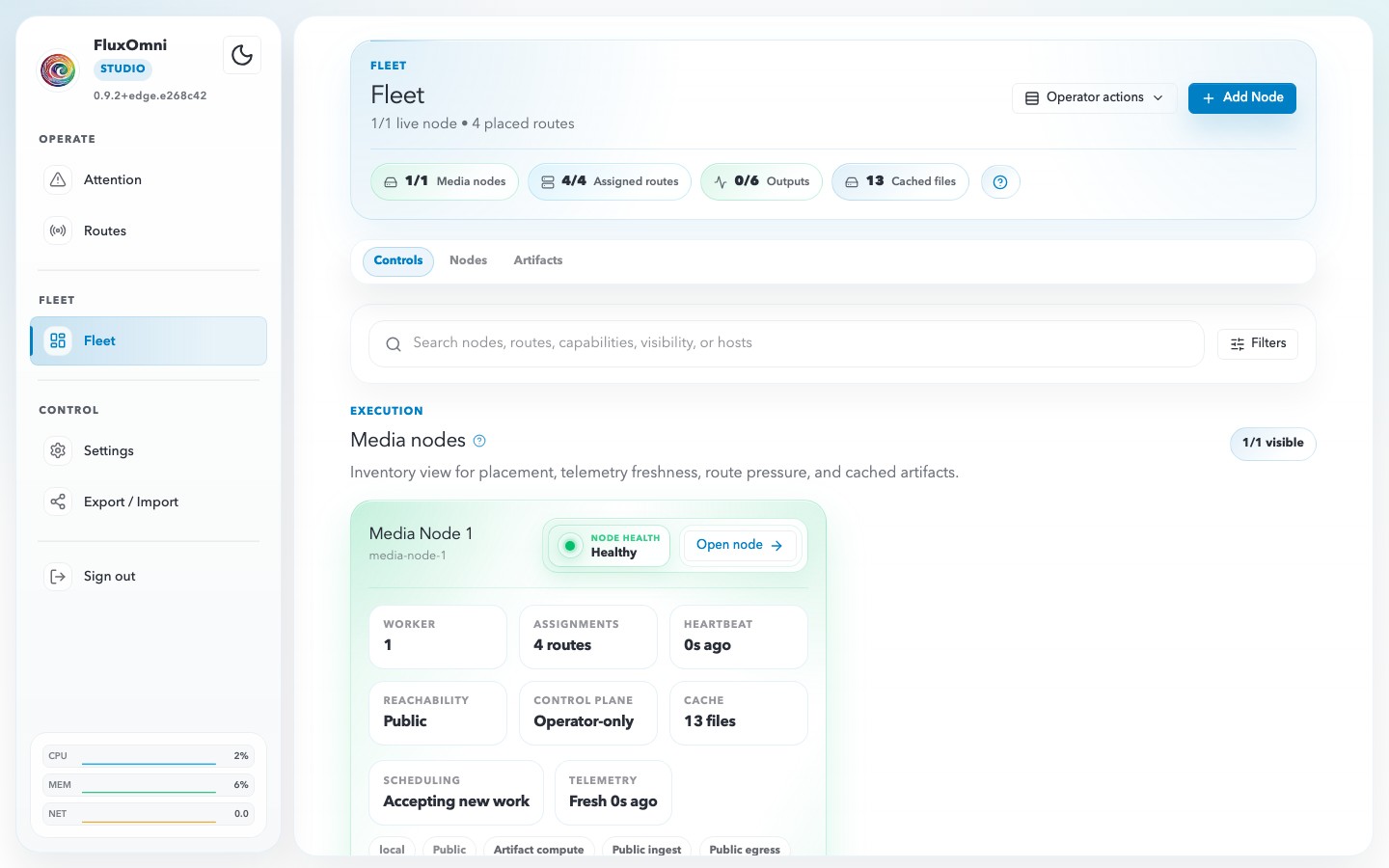Toggle dark mode with the moon icon
This screenshot has width=1389, height=868.
click(x=242, y=55)
